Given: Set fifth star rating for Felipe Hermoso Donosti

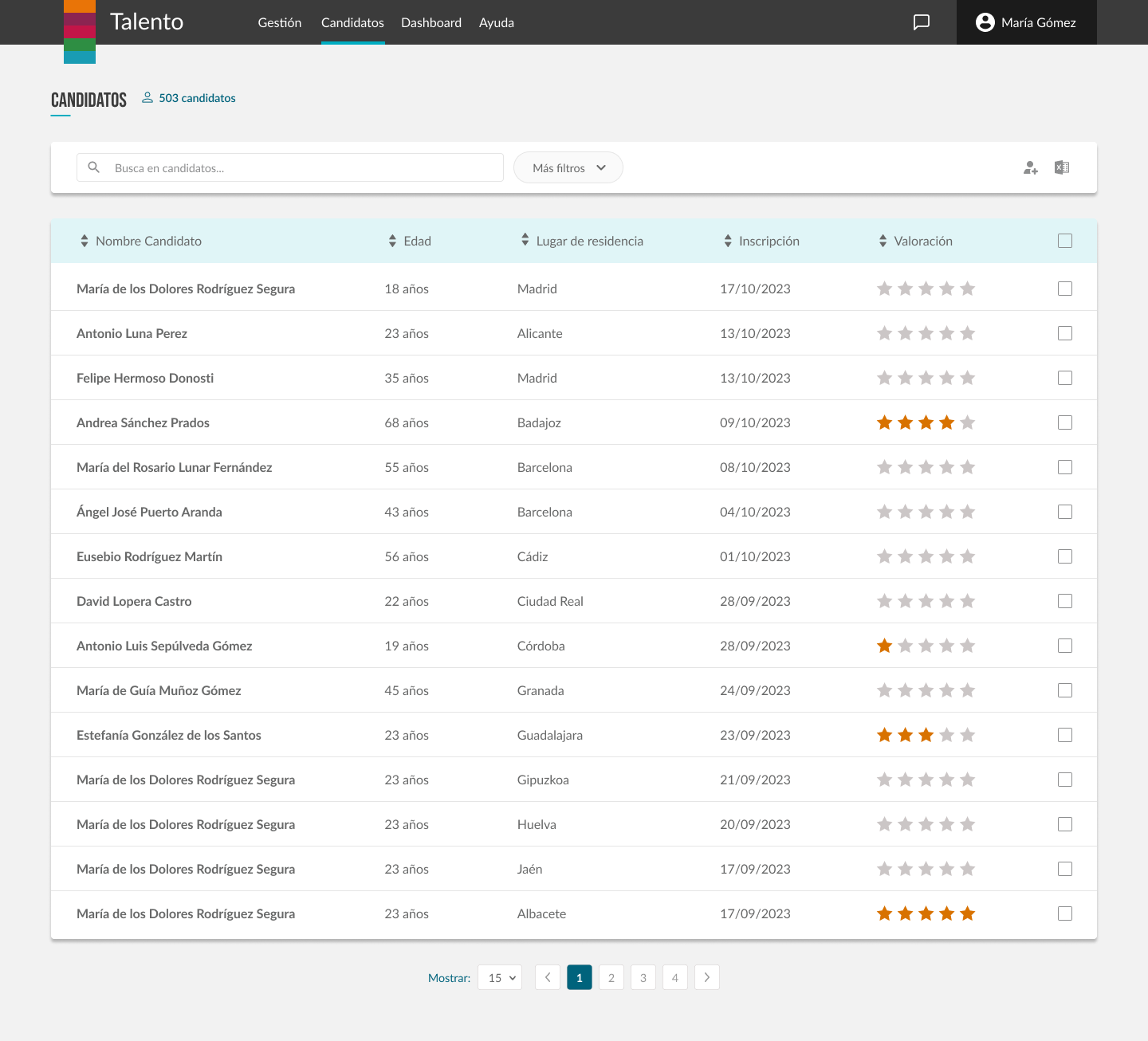Looking at the screenshot, I should [967, 378].
